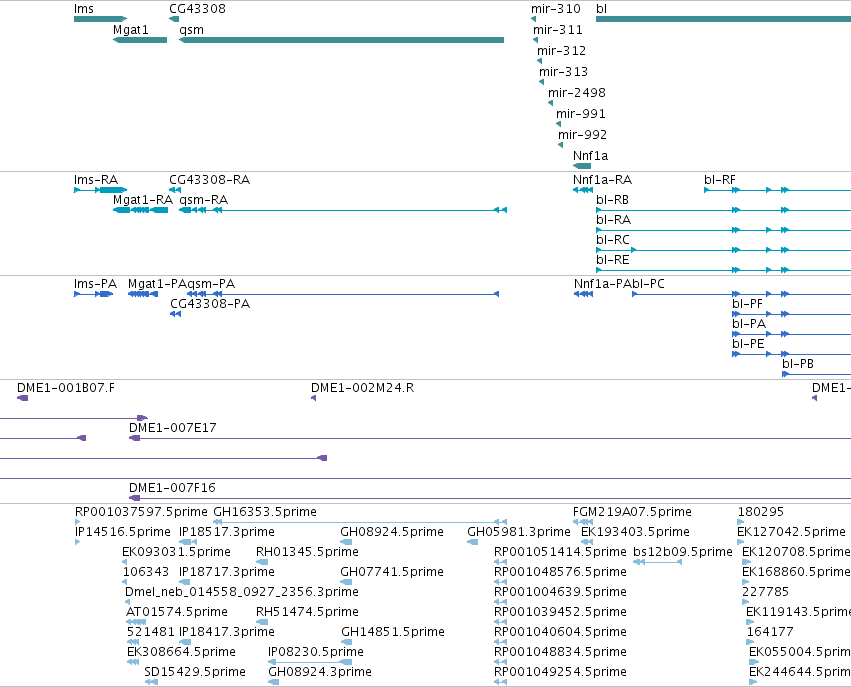851x687 pixels.
Task: Select RH01345.5prime label
Action: coord(307,552)
